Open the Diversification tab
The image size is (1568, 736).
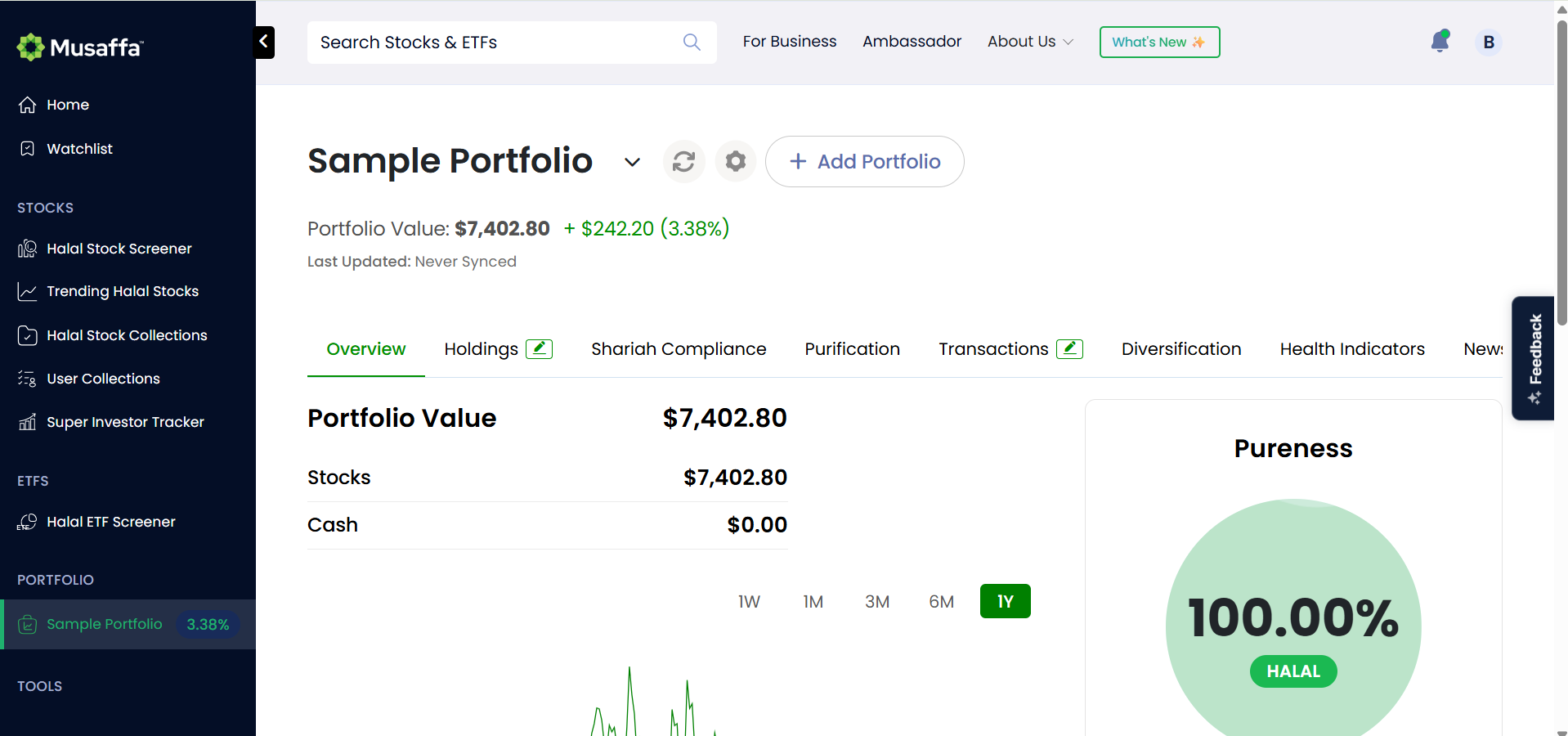(x=1181, y=349)
